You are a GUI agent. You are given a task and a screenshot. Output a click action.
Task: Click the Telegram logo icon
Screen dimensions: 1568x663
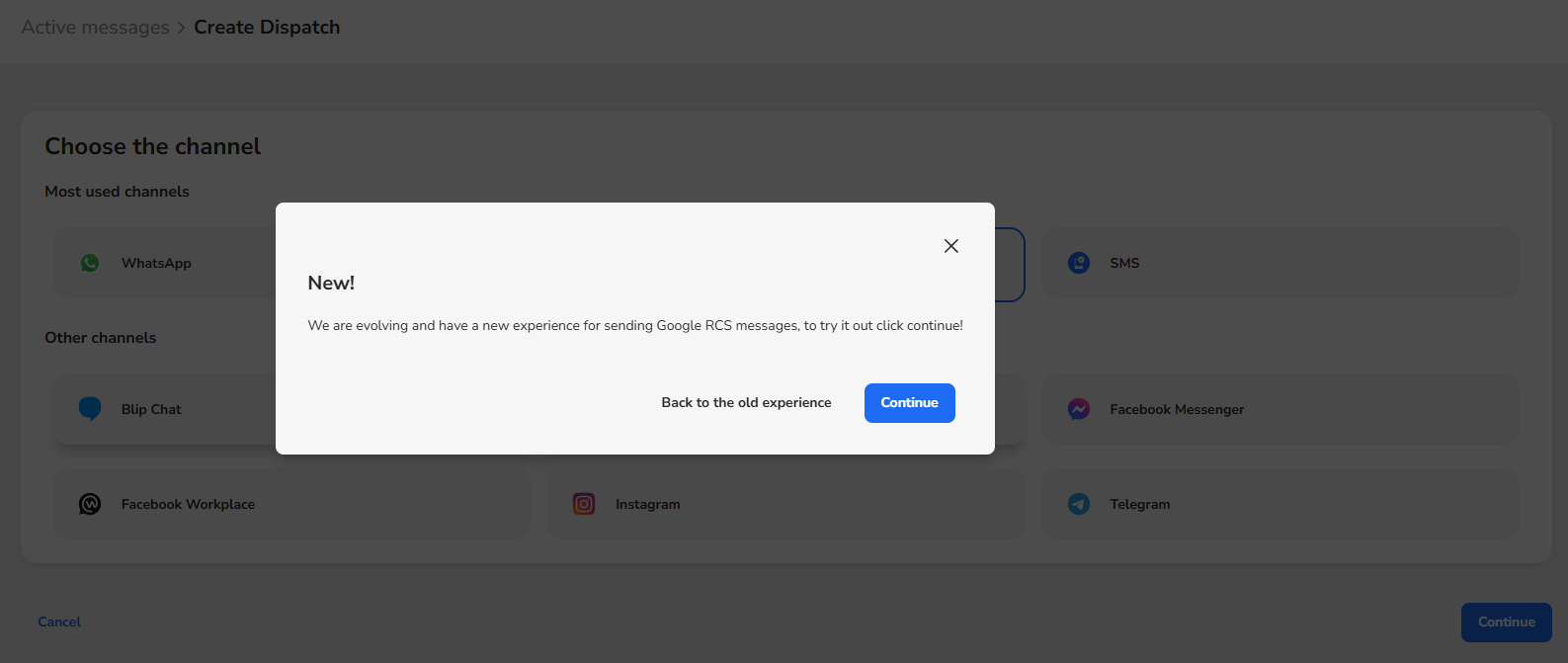pos(1079,504)
